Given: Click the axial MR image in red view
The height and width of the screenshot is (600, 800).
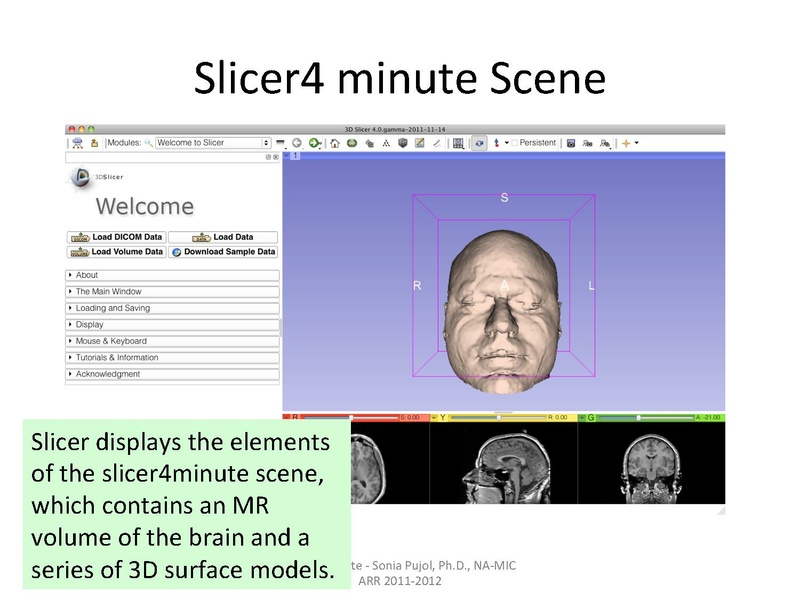Looking at the screenshot, I should pos(368,468).
